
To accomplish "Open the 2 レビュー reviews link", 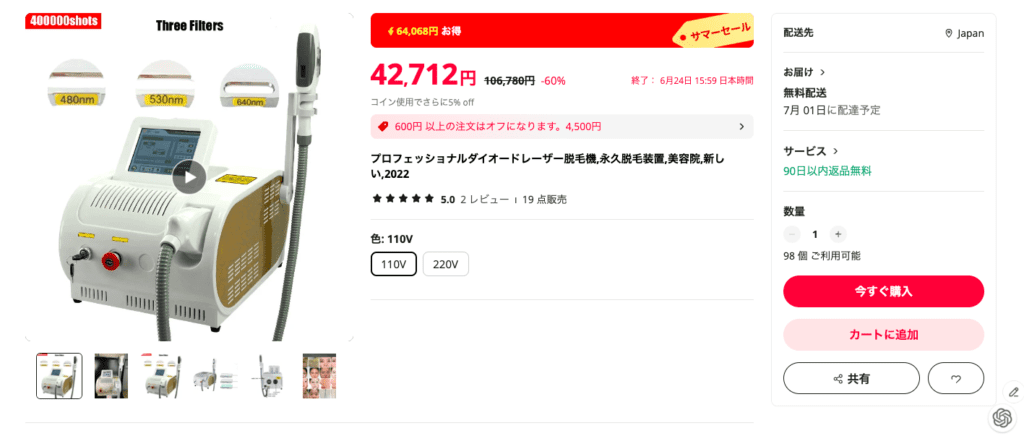I will point(485,200).
